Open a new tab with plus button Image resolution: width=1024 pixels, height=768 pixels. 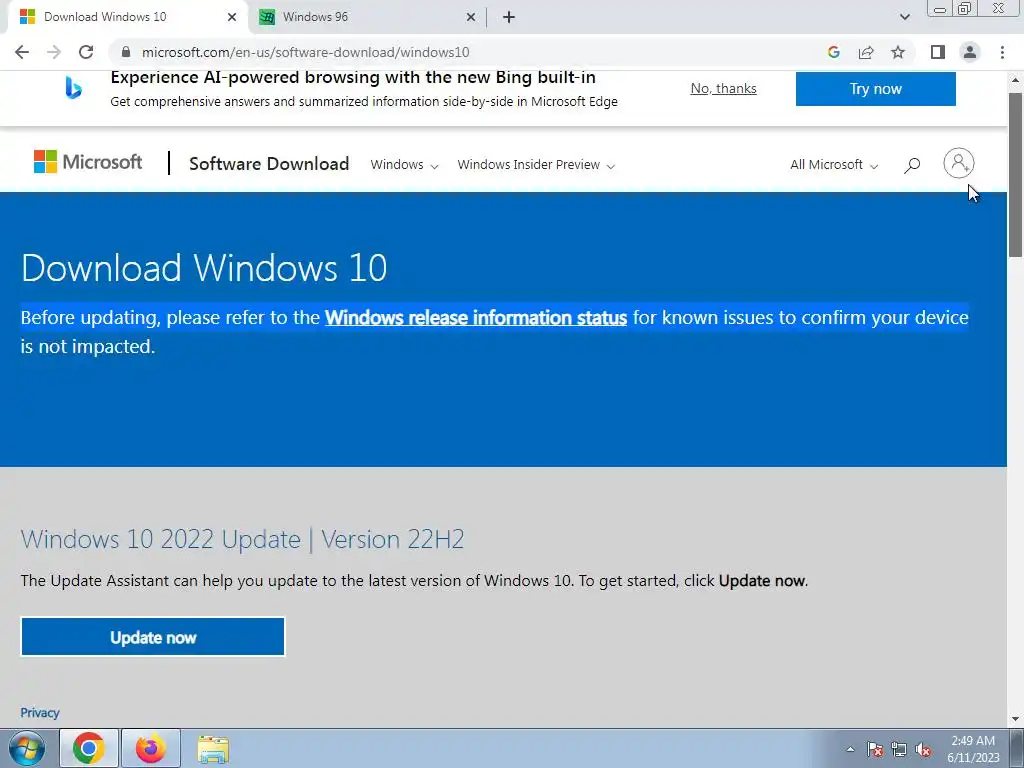pyautogui.click(x=509, y=17)
